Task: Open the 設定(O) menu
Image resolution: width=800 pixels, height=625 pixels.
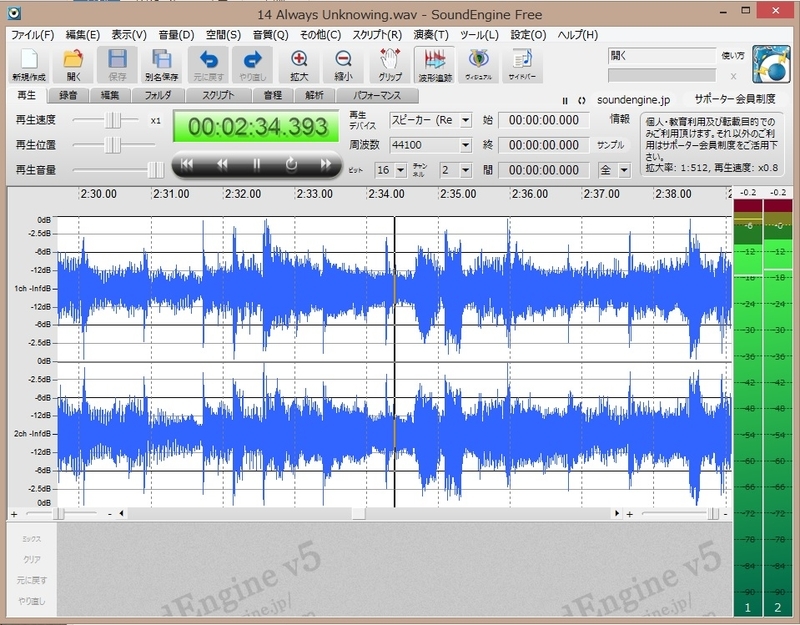Action: point(528,35)
